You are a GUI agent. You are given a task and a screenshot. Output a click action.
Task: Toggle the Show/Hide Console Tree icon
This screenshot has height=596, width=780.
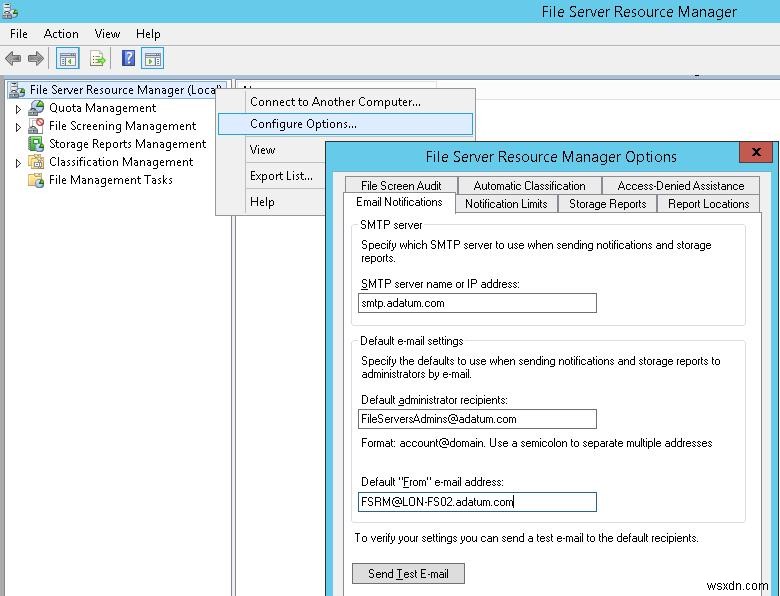[x=68, y=59]
